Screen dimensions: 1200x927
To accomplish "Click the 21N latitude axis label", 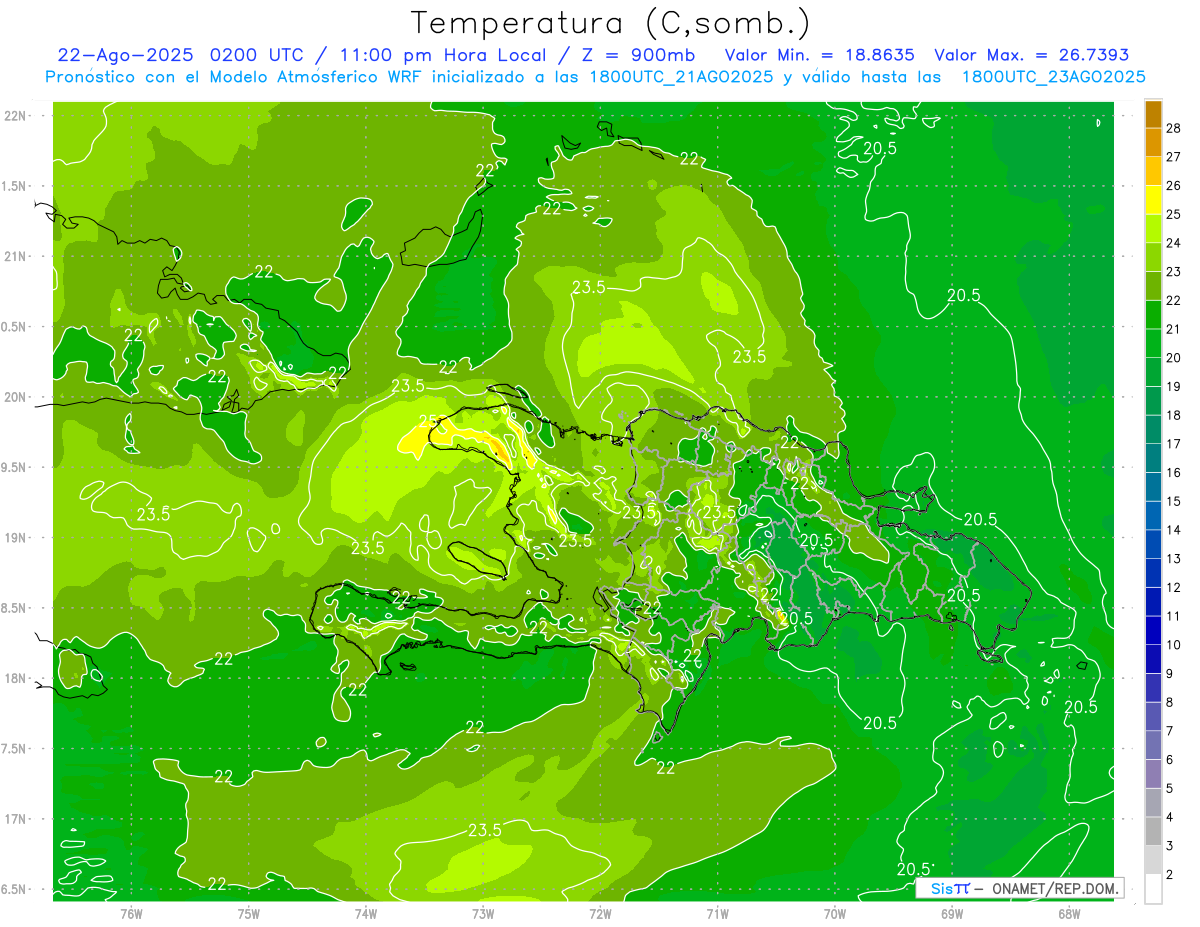I will 14,256.
